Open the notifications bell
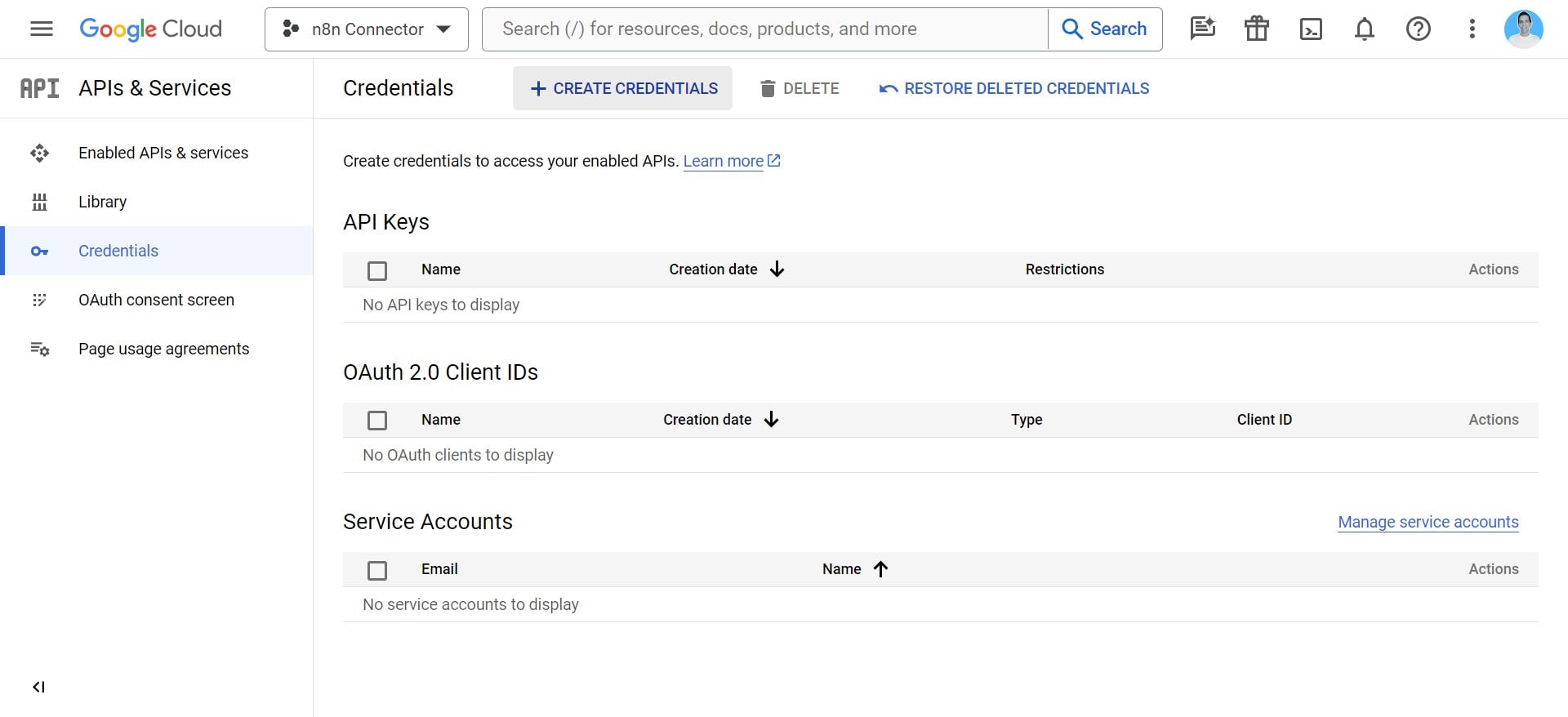This screenshot has height=717, width=1568. (x=1365, y=29)
